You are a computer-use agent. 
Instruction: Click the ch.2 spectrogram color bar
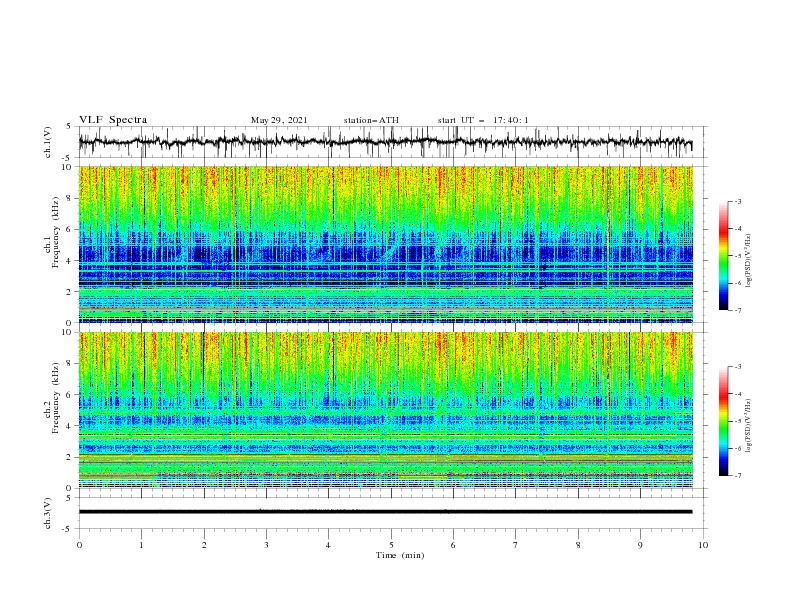click(x=724, y=421)
